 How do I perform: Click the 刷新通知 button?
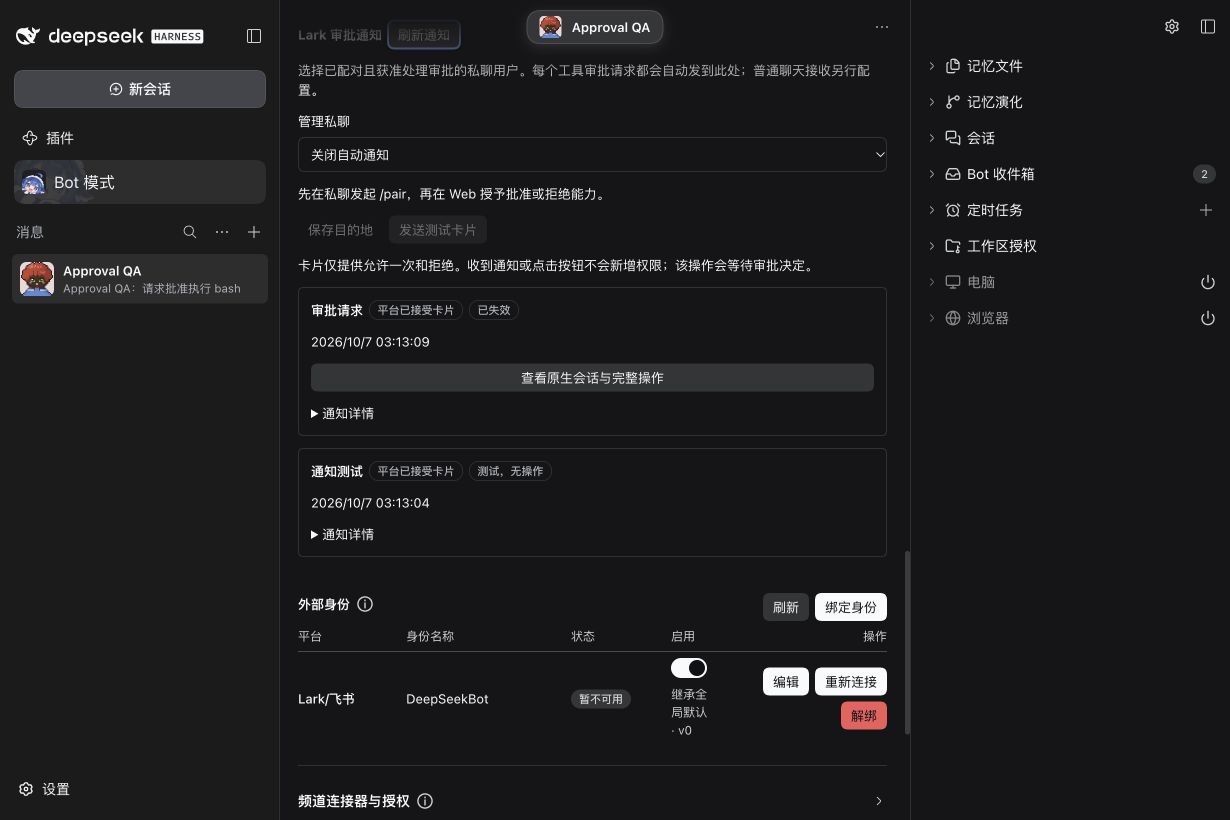point(424,35)
